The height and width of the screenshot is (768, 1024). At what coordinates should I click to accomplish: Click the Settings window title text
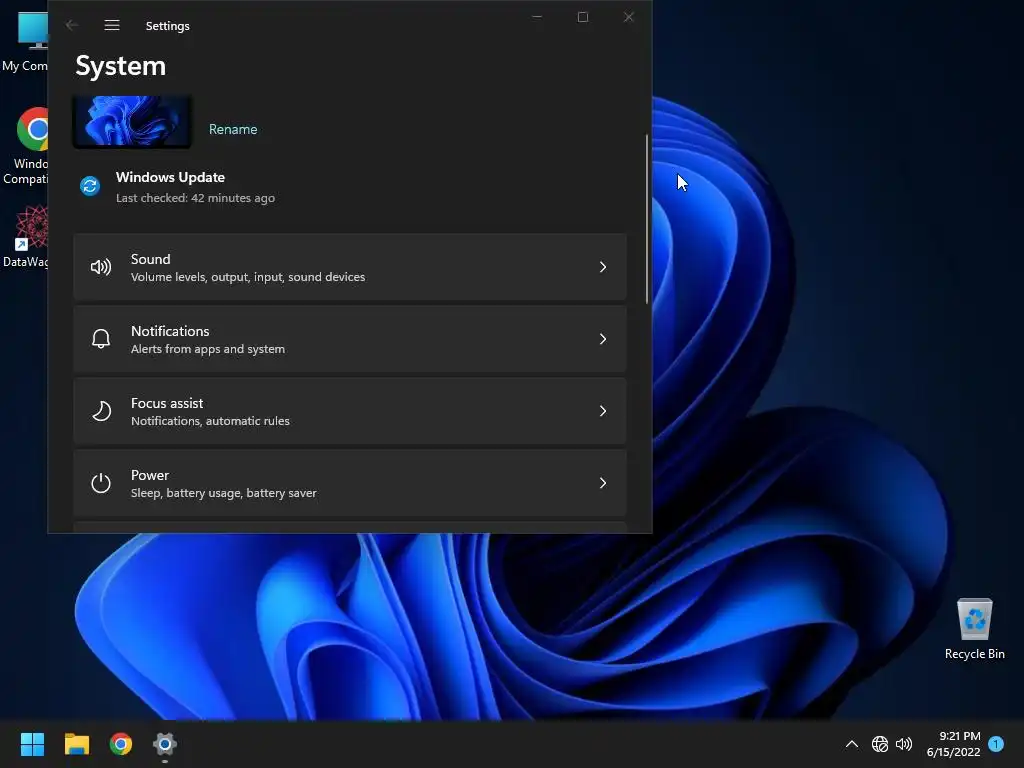tap(167, 26)
